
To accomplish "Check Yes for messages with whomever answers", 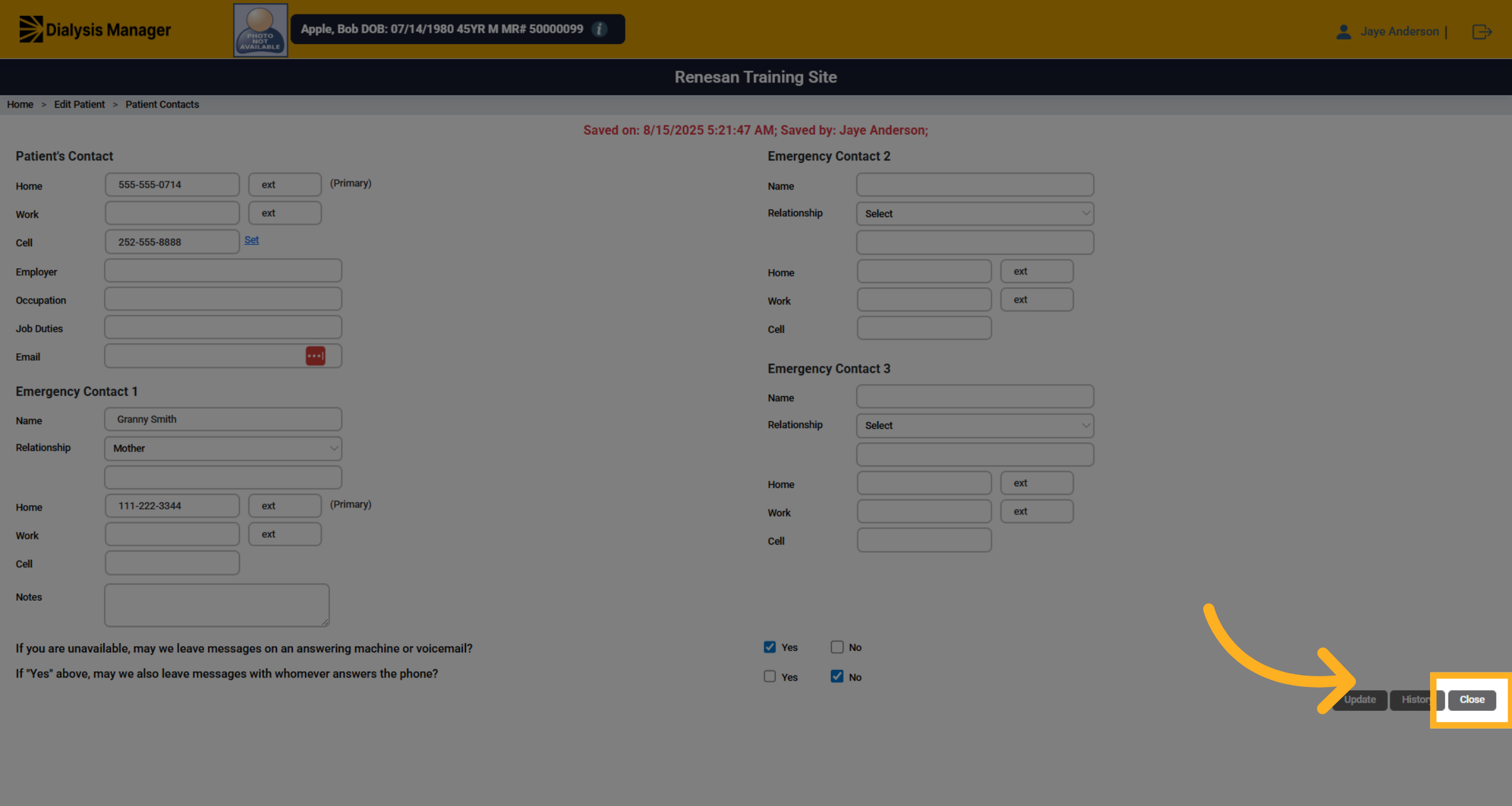I will 770,676.
